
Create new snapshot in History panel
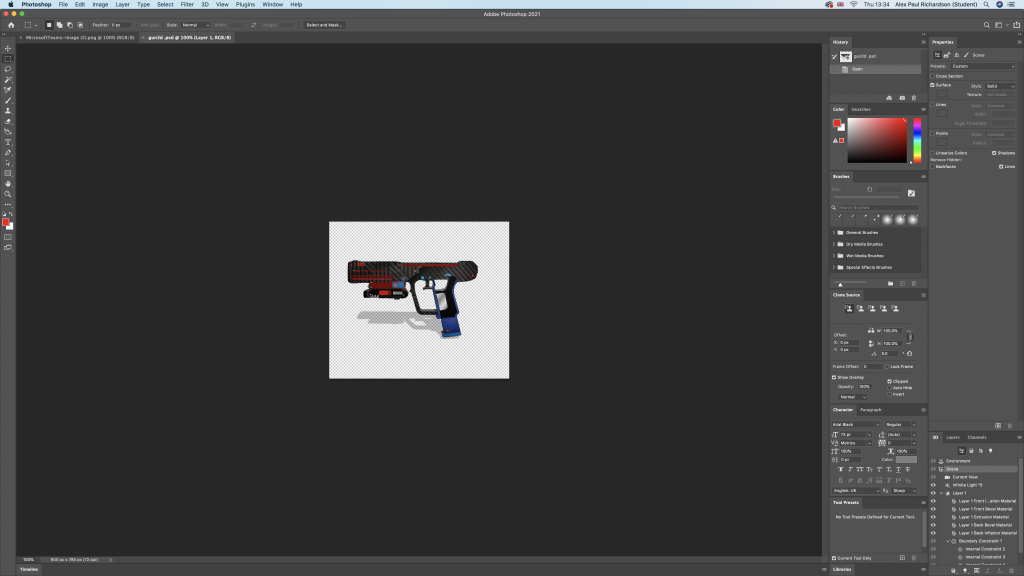coord(902,98)
